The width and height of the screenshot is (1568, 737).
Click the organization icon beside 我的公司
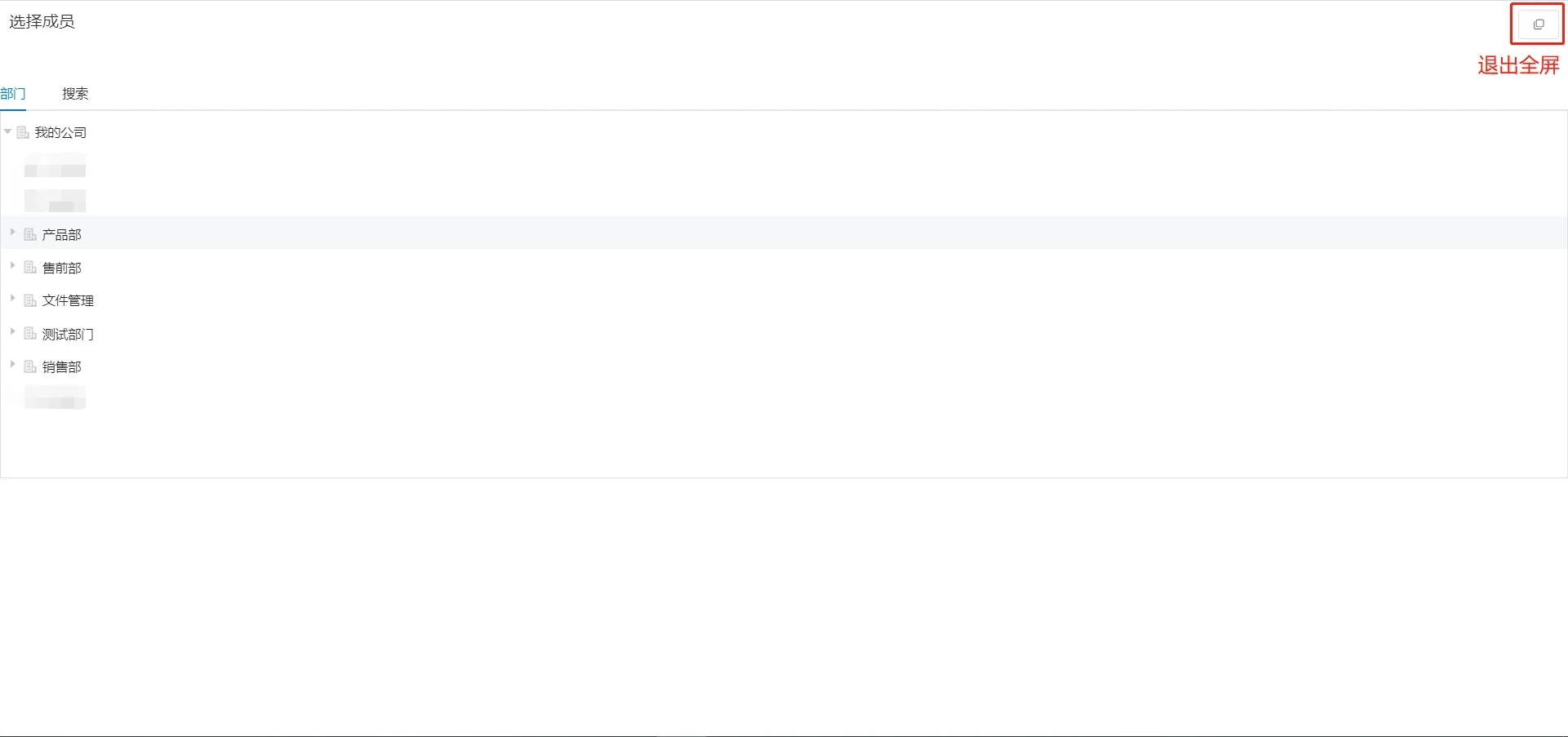23,132
